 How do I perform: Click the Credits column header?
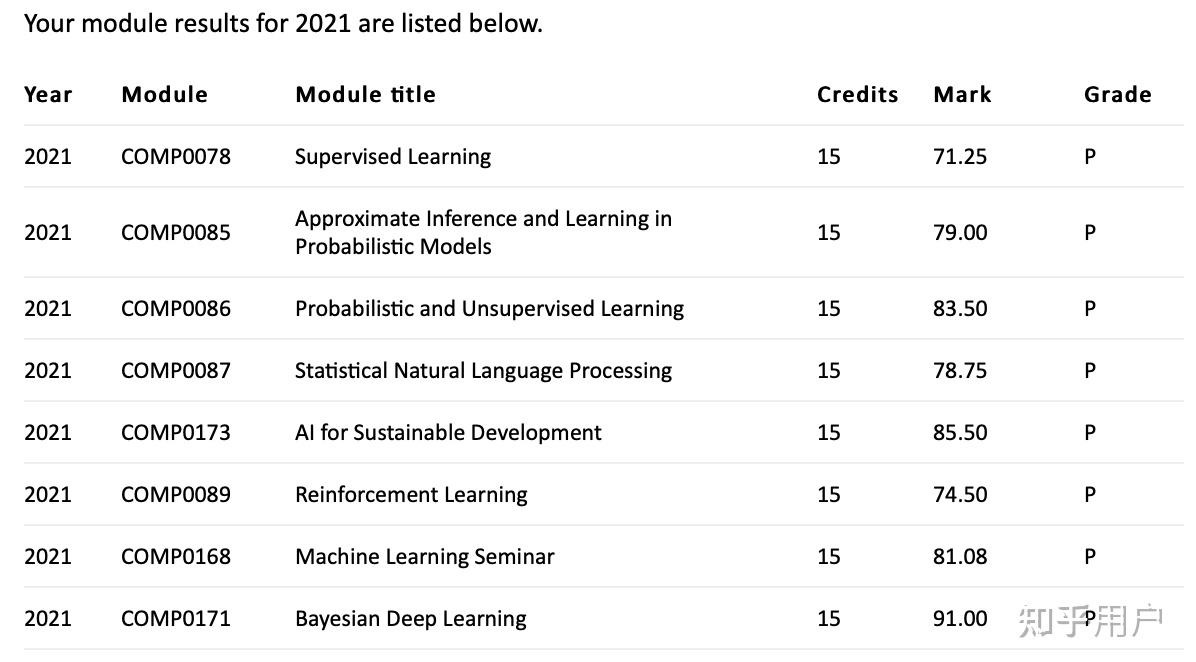pyautogui.click(x=857, y=95)
